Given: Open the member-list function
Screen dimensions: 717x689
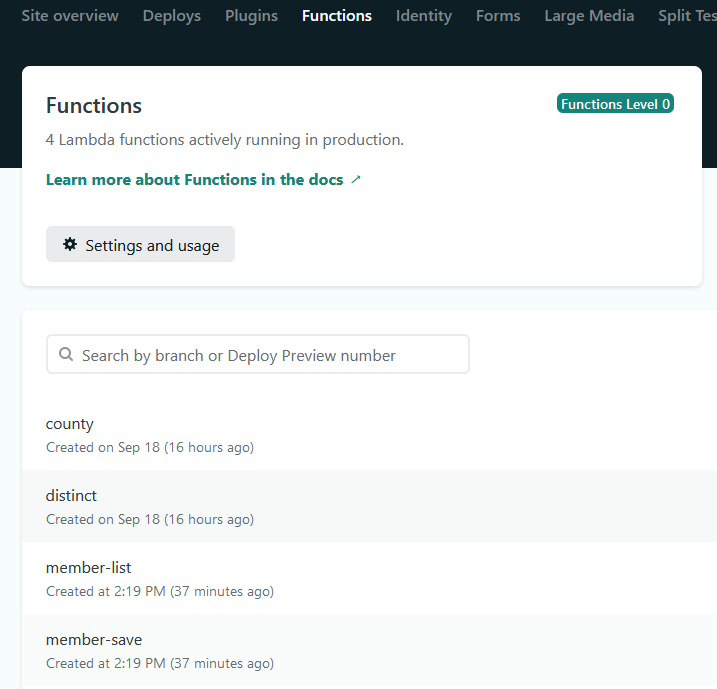Looking at the screenshot, I should pos(89,568).
